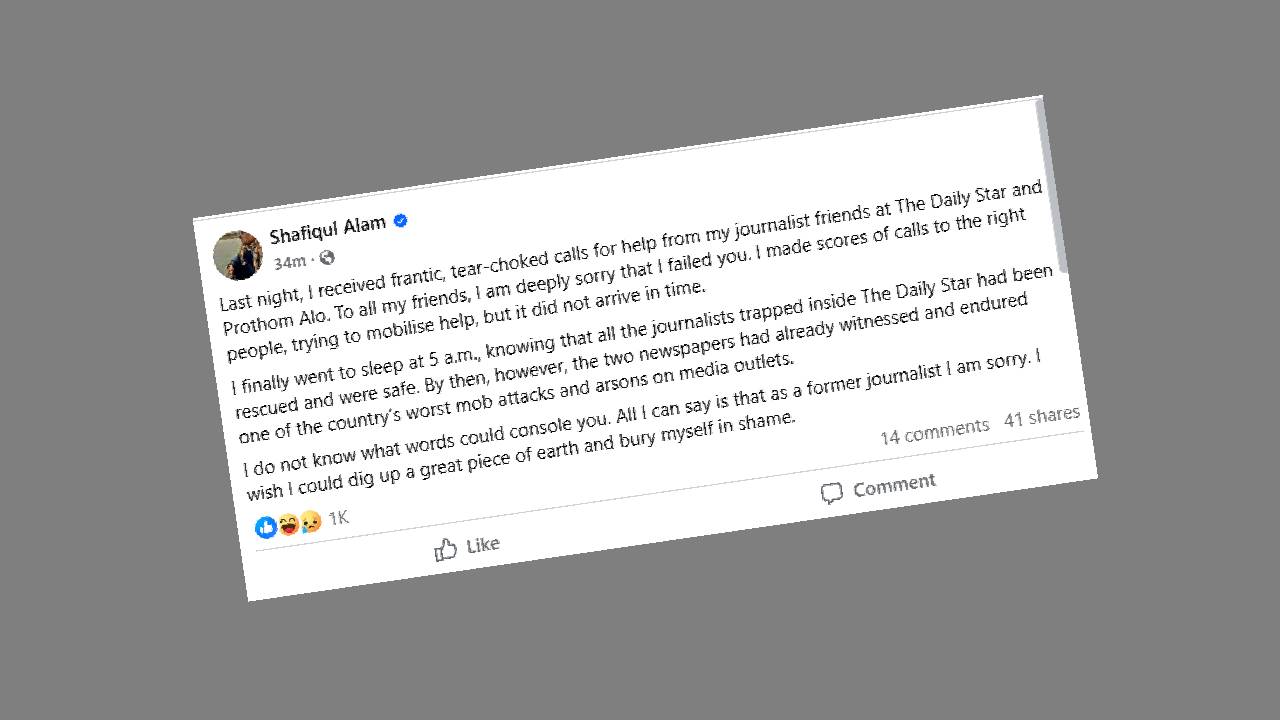This screenshot has height=720, width=1280.
Task: Open Shafiqul Alam's profile picture
Action: pos(238,255)
